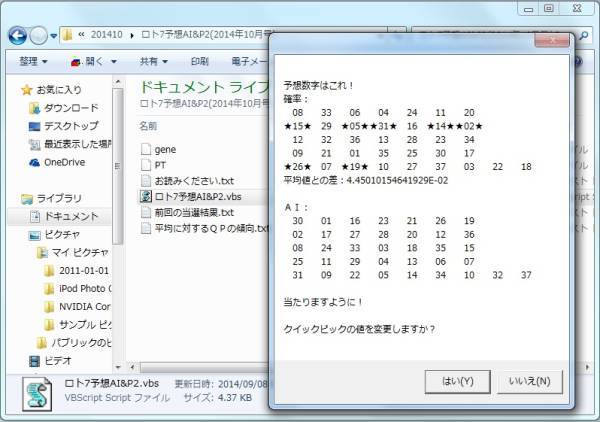Click the Forward navigation arrow in Explorer
The image size is (600, 422).
[39, 36]
